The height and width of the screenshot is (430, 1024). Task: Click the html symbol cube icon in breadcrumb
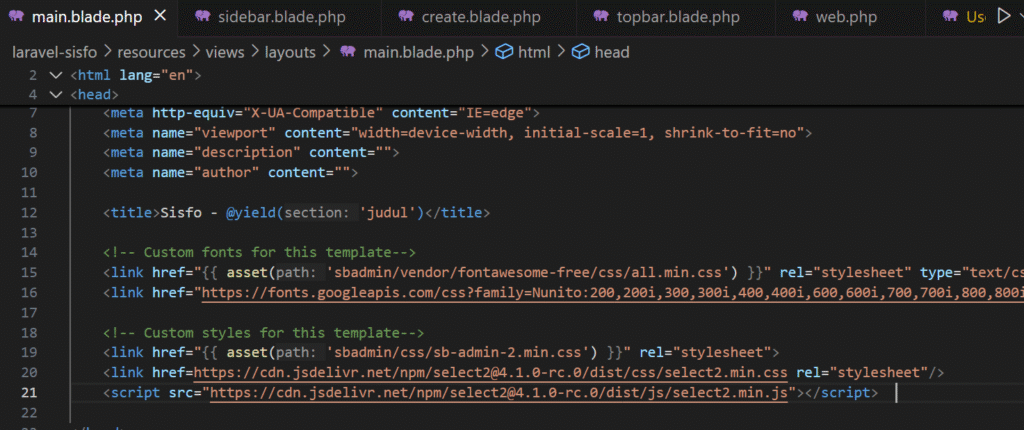505,52
